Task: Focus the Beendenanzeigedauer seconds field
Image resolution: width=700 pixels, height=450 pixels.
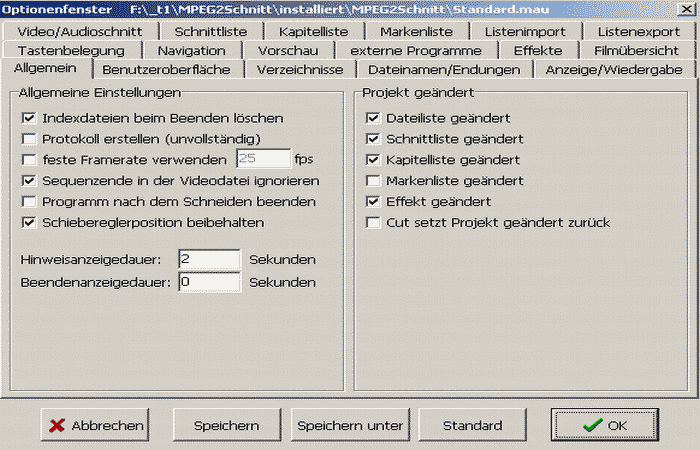Action: tap(209, 282)
